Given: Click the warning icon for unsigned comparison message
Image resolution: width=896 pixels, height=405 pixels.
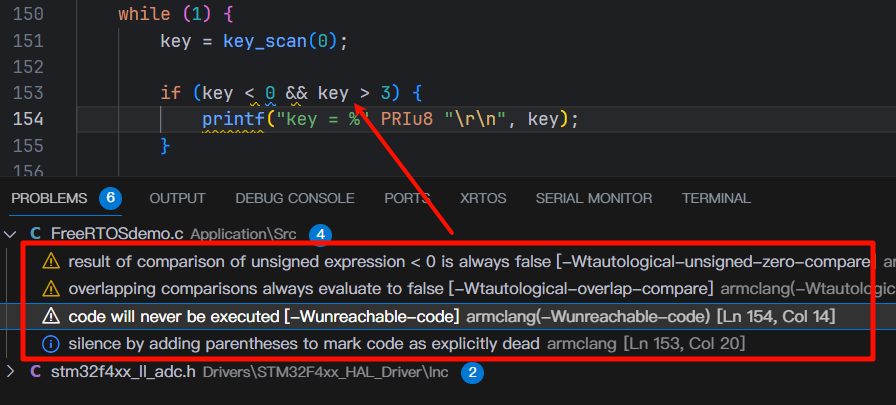Looking at the screenshot, I should click(51, 262).
